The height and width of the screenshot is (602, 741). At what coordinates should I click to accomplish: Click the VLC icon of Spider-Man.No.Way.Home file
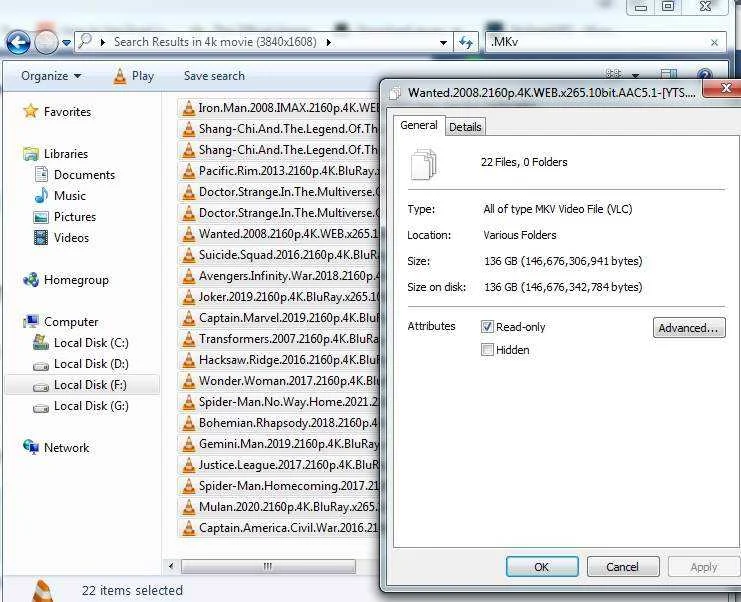[189, 402]
